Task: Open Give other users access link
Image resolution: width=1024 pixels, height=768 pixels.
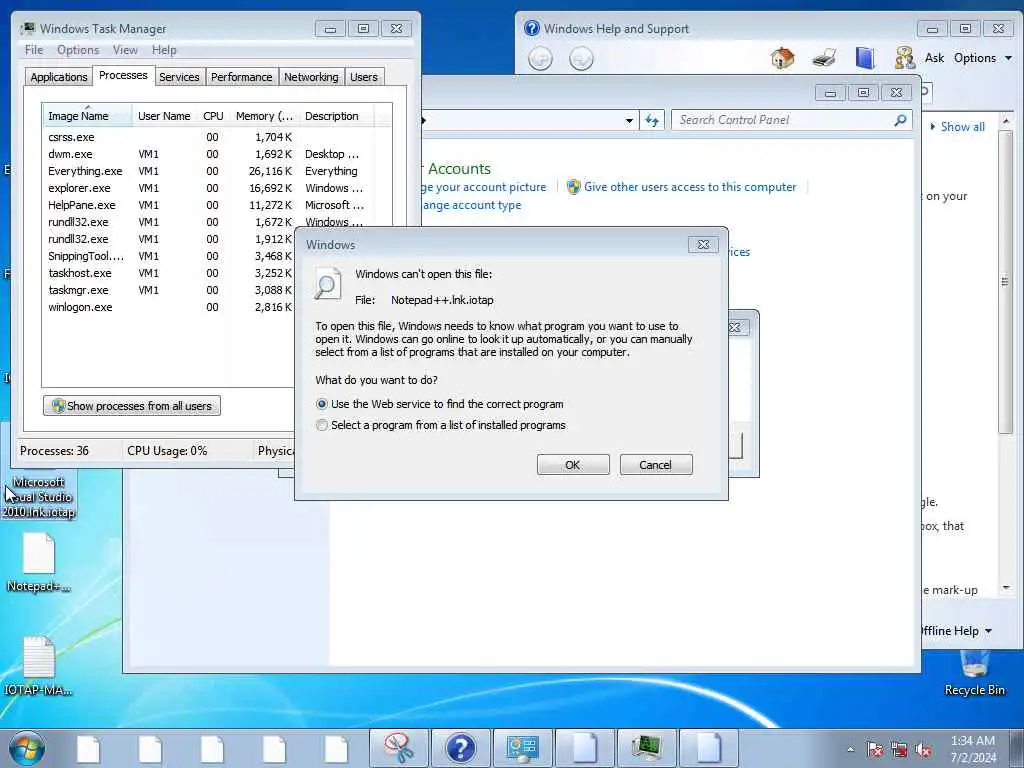Action: (x=690, y=187)
